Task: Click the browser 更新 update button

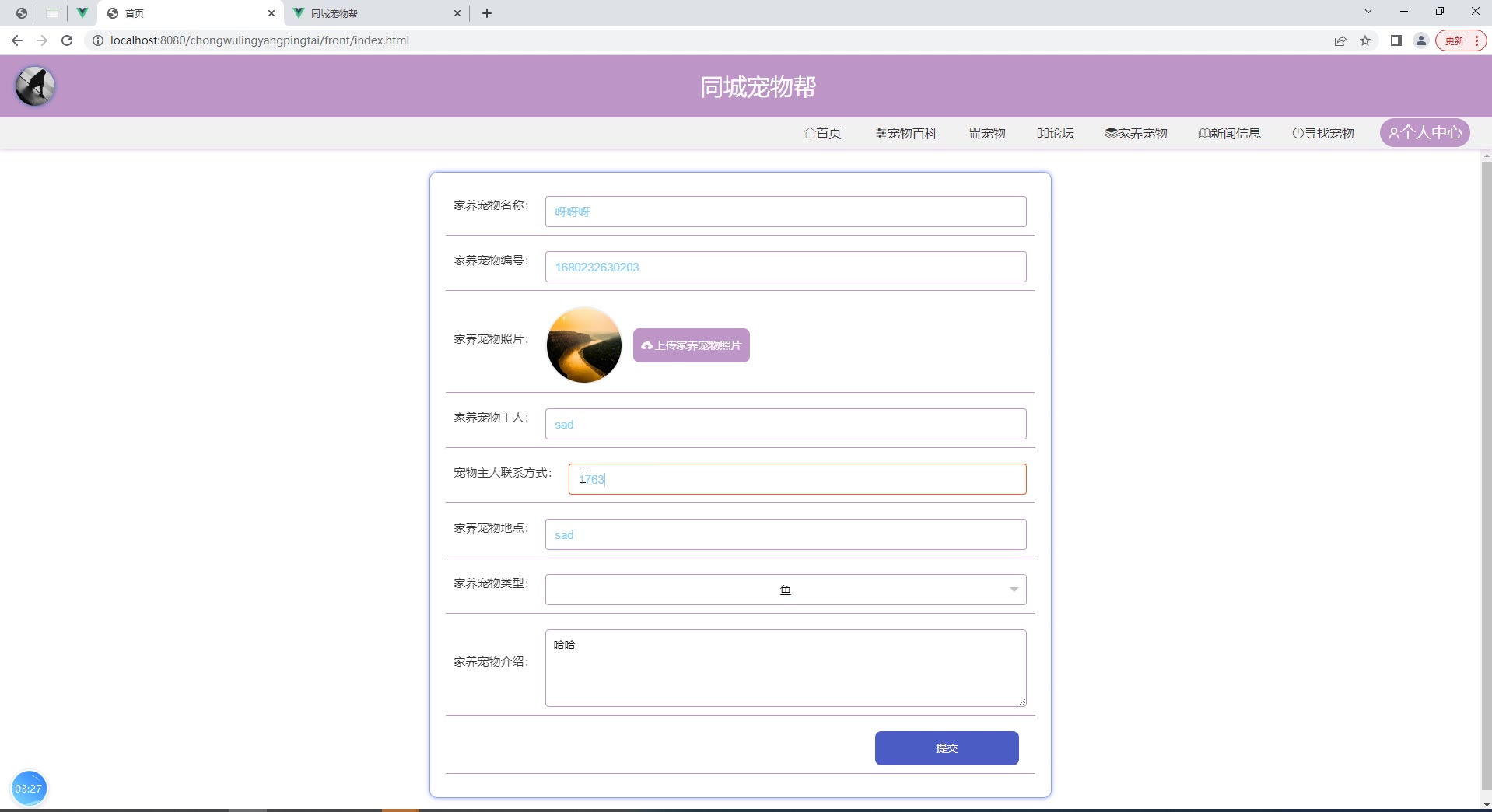Action: tap(1460, 40)
